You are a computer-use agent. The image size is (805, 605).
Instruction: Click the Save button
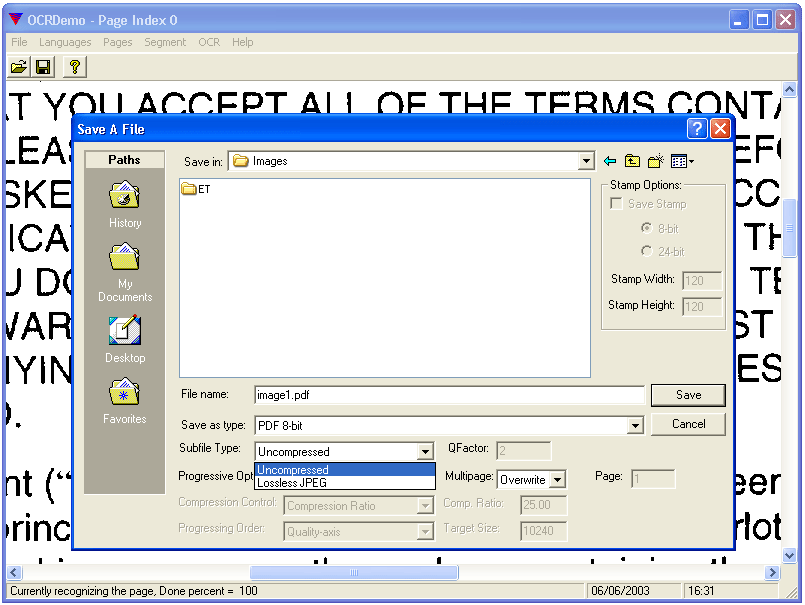tap(688, 395)
